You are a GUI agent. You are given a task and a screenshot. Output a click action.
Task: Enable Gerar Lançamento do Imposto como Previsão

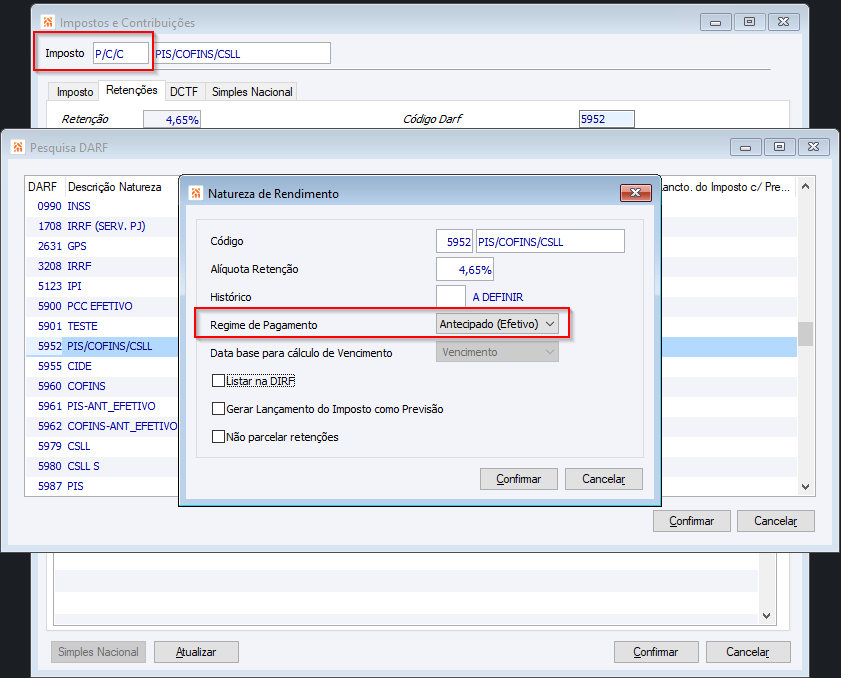pyautogui.click(x=218, y=409)
